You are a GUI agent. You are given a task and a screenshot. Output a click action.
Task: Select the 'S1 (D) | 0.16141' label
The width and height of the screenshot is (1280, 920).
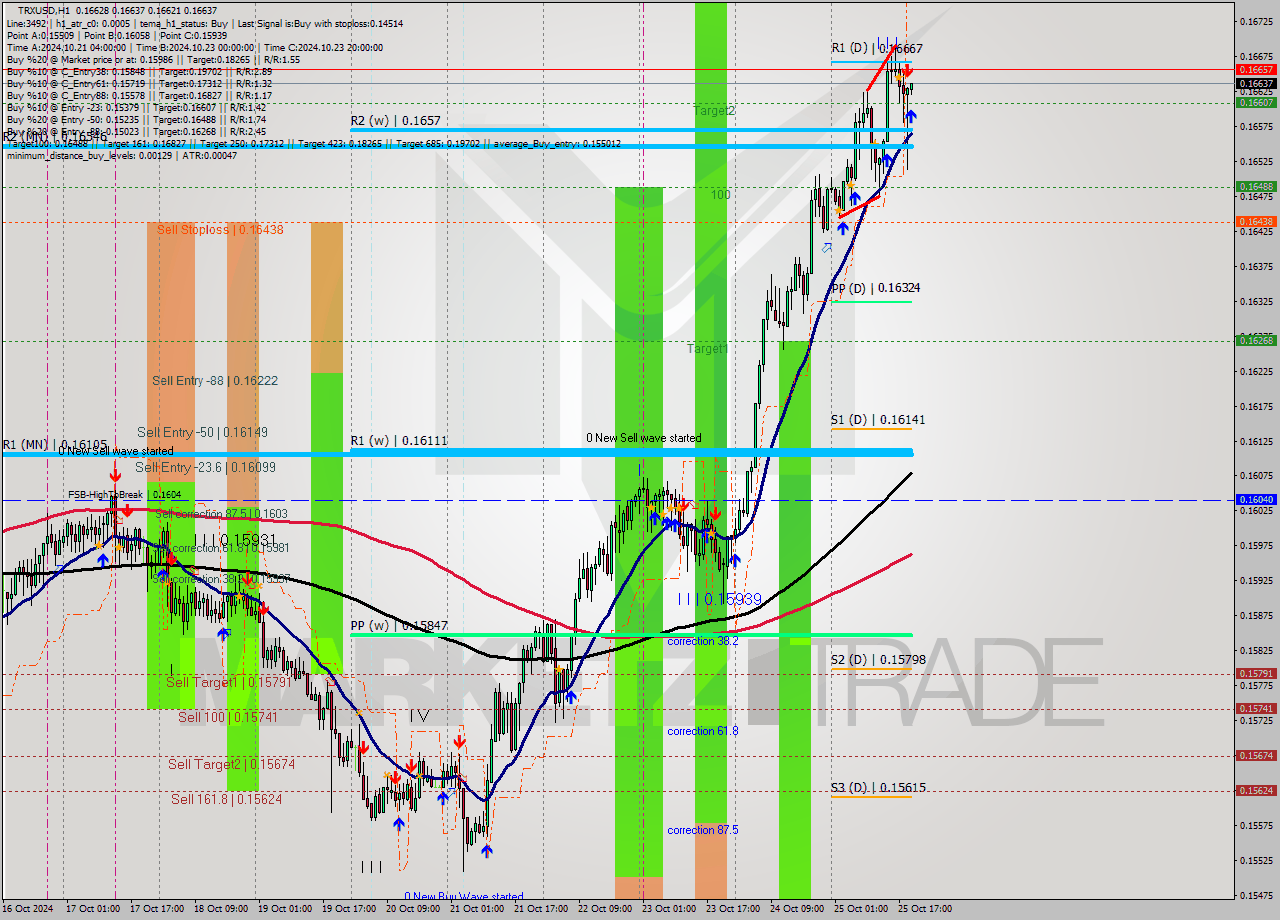coord(878,420)
